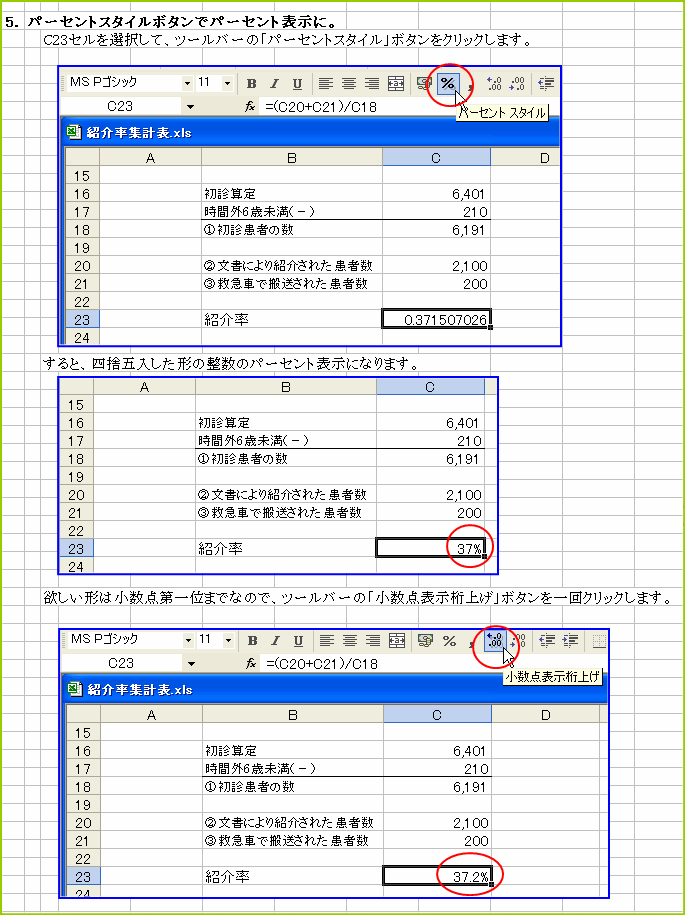Click Merge and Center in toolbar with 小数点表示桁上げ tooltip

[x=397, y=641]
